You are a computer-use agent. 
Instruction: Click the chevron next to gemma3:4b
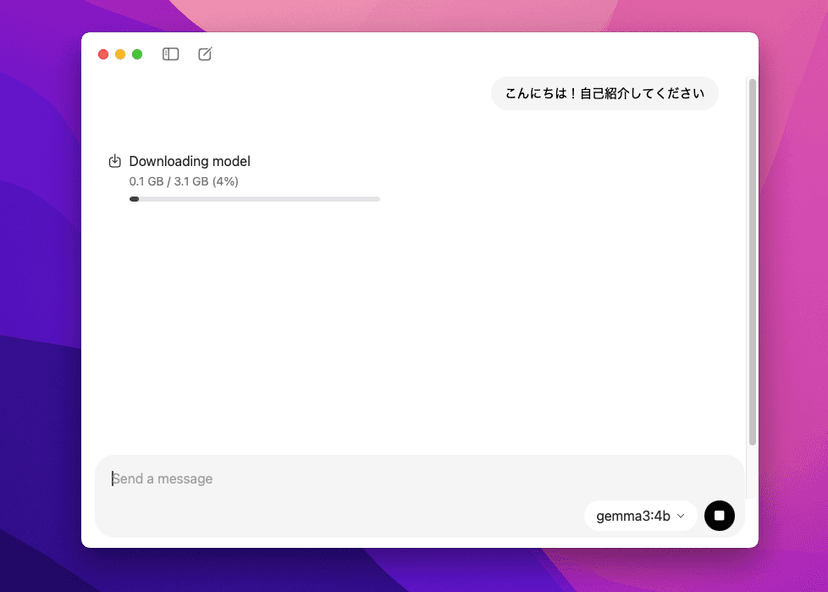coord(679,516)
